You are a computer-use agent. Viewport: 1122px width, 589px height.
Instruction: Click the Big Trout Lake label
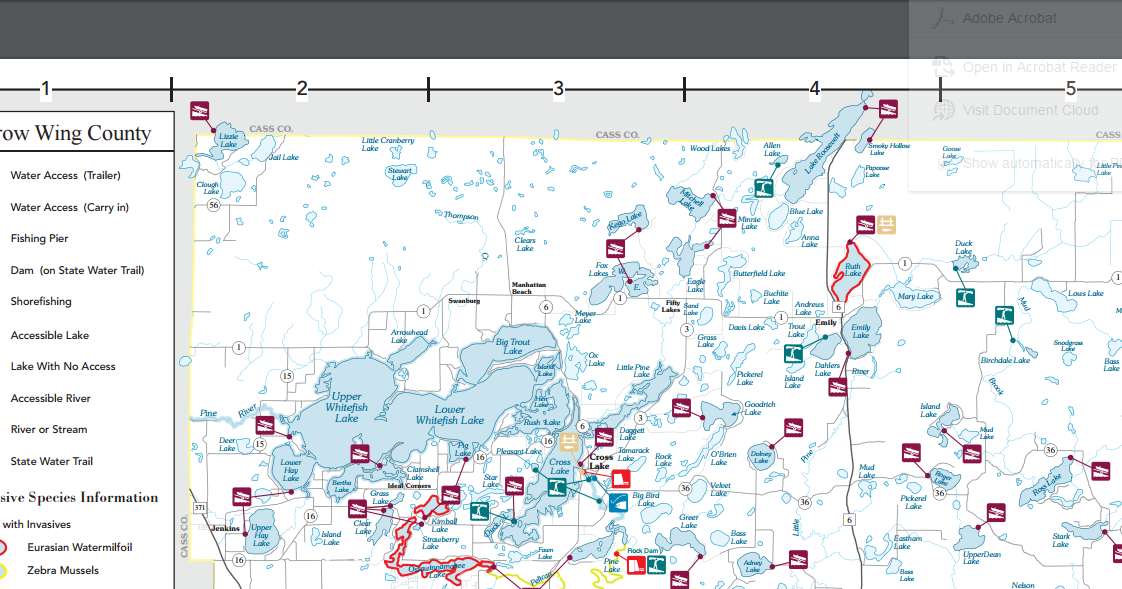coord(513,346)
